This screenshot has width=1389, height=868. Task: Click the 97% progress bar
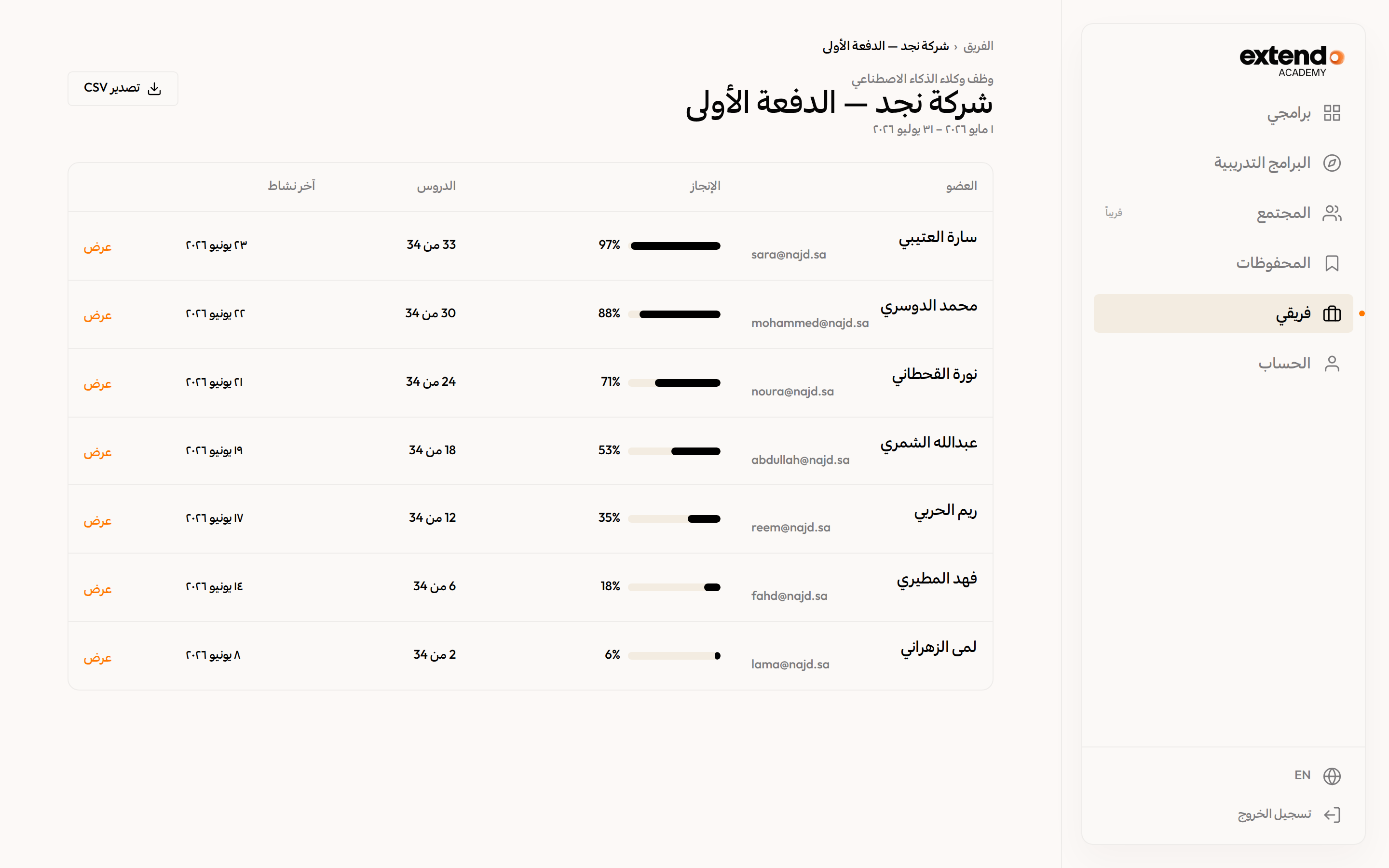[x=674, y=246]
